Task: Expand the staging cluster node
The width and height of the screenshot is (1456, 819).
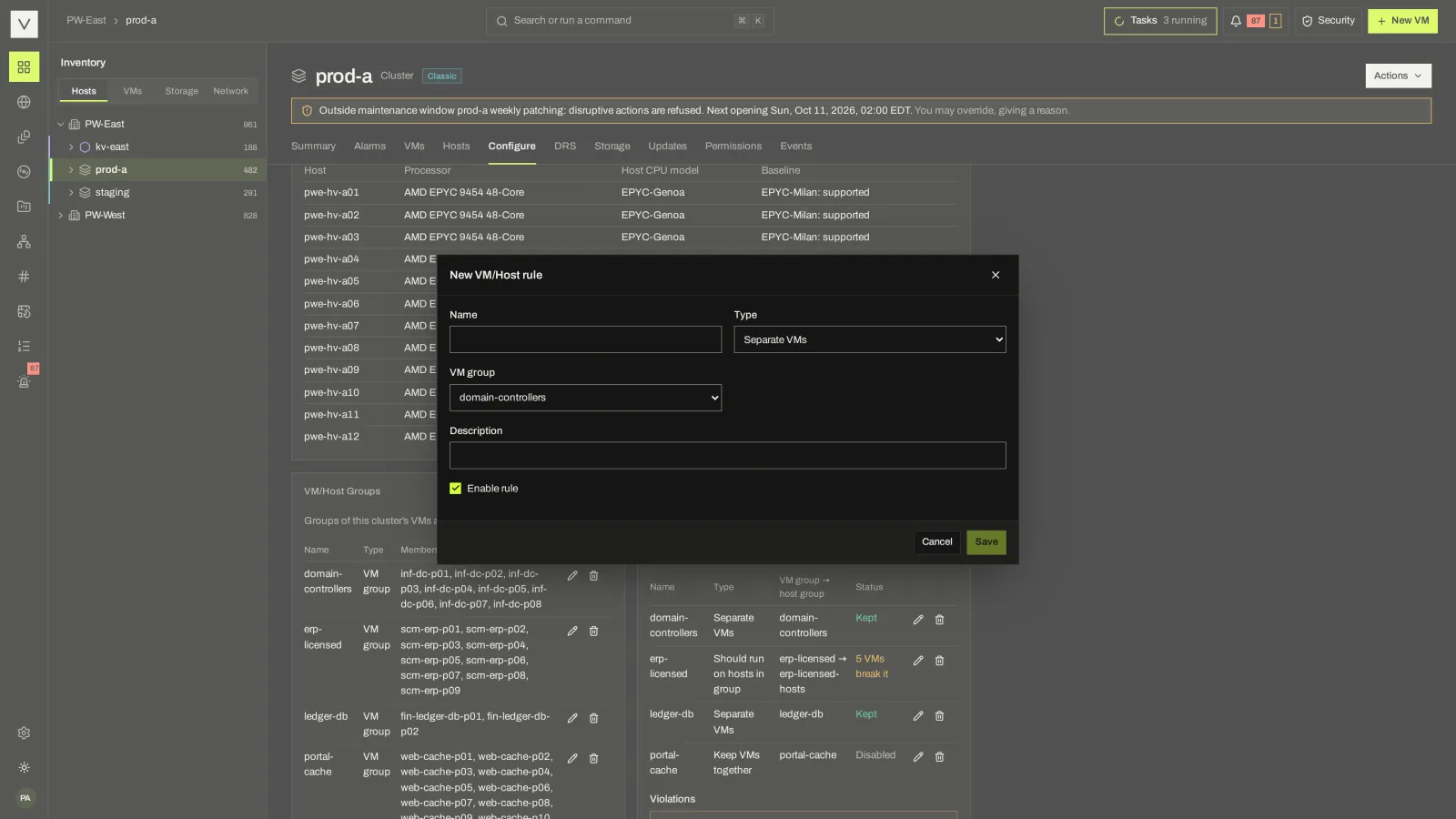Action: 71,193
